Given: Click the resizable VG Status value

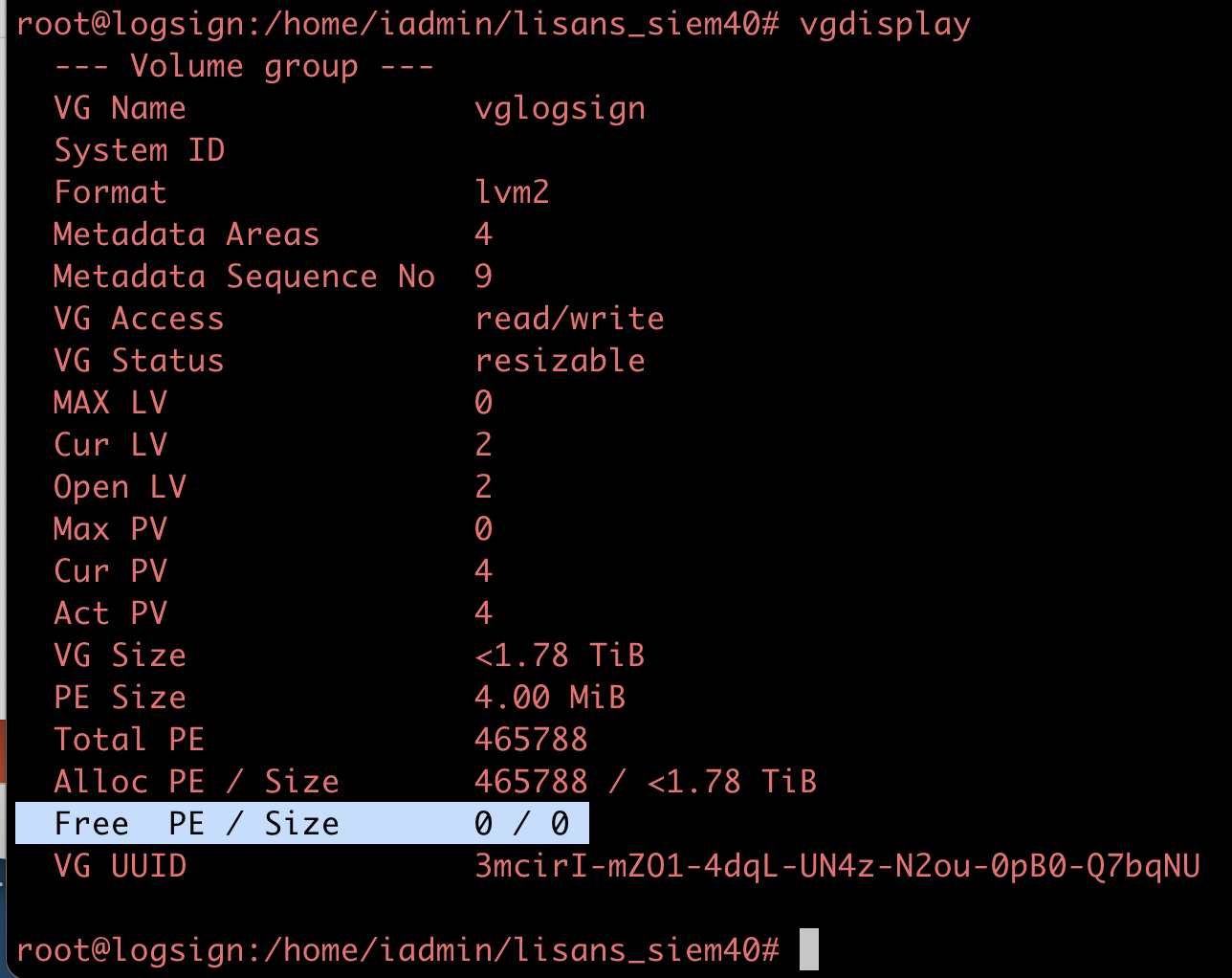Looking at the screenshot, I should (x=560, y=361).
